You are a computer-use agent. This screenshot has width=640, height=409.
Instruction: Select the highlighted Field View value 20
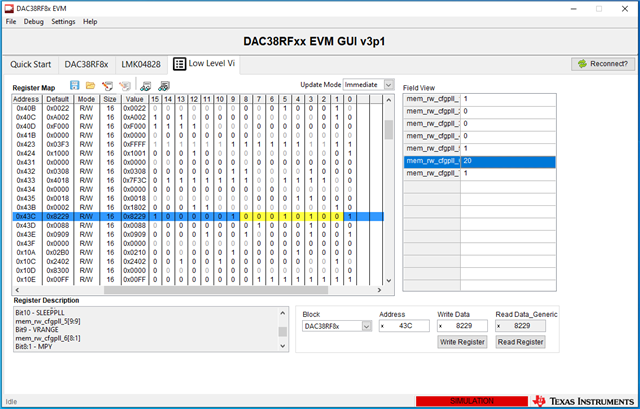tap(508, 162)
